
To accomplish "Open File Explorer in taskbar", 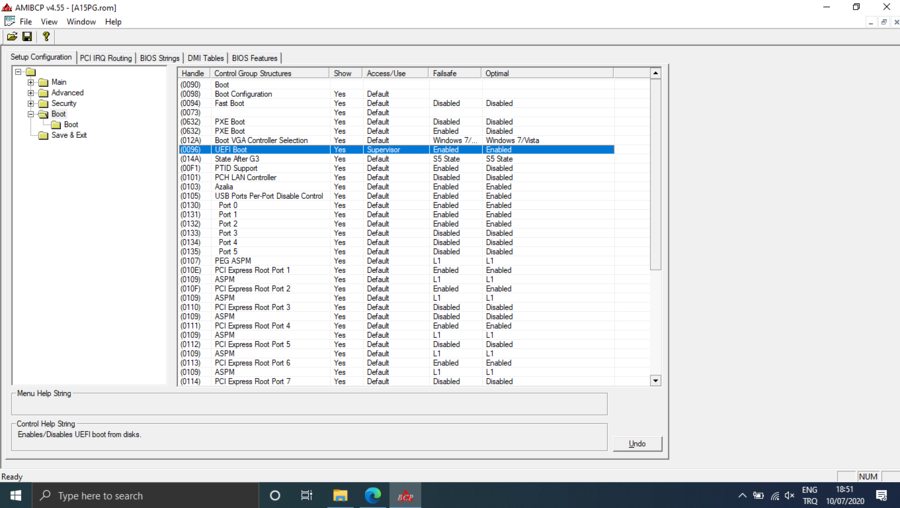I will [x=340, y=496].
